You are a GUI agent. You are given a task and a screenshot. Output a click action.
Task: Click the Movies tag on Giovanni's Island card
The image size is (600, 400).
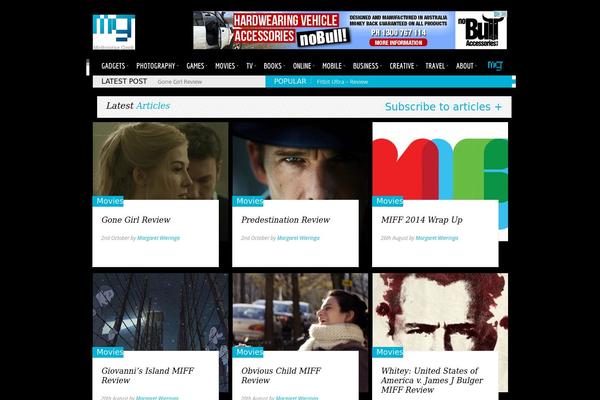point(108,352)
